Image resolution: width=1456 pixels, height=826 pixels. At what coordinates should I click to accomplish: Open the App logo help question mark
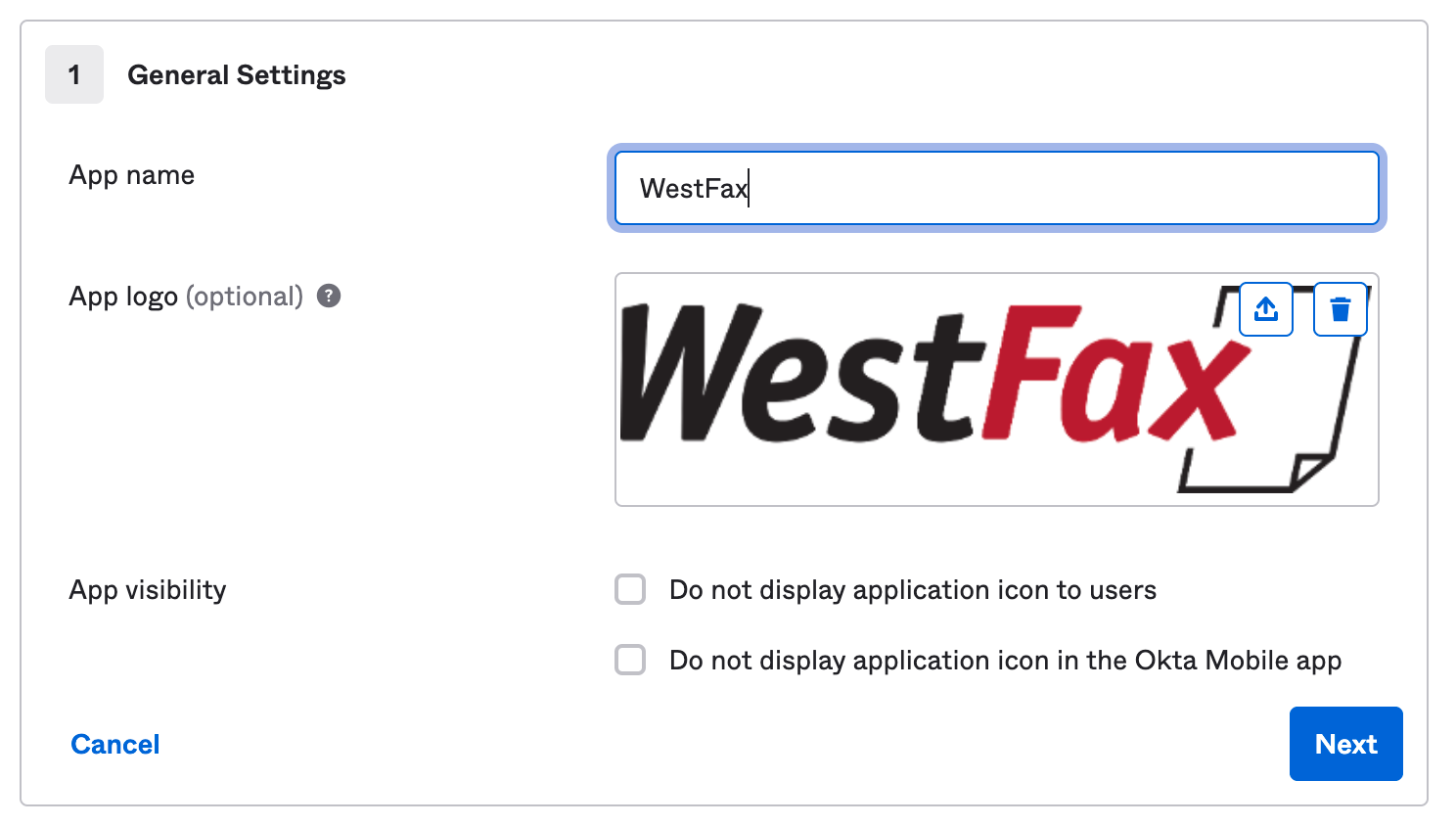click(x=329, y=296)
